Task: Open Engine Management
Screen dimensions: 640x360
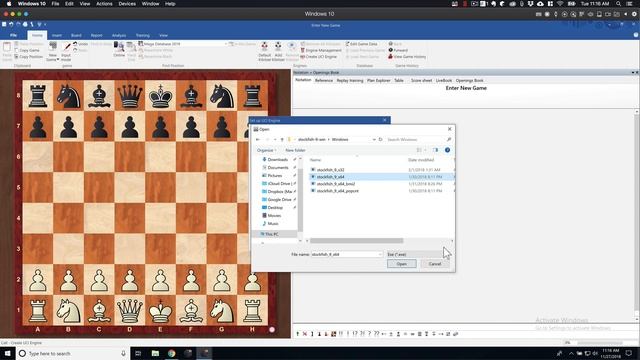Action: (321, 50)
